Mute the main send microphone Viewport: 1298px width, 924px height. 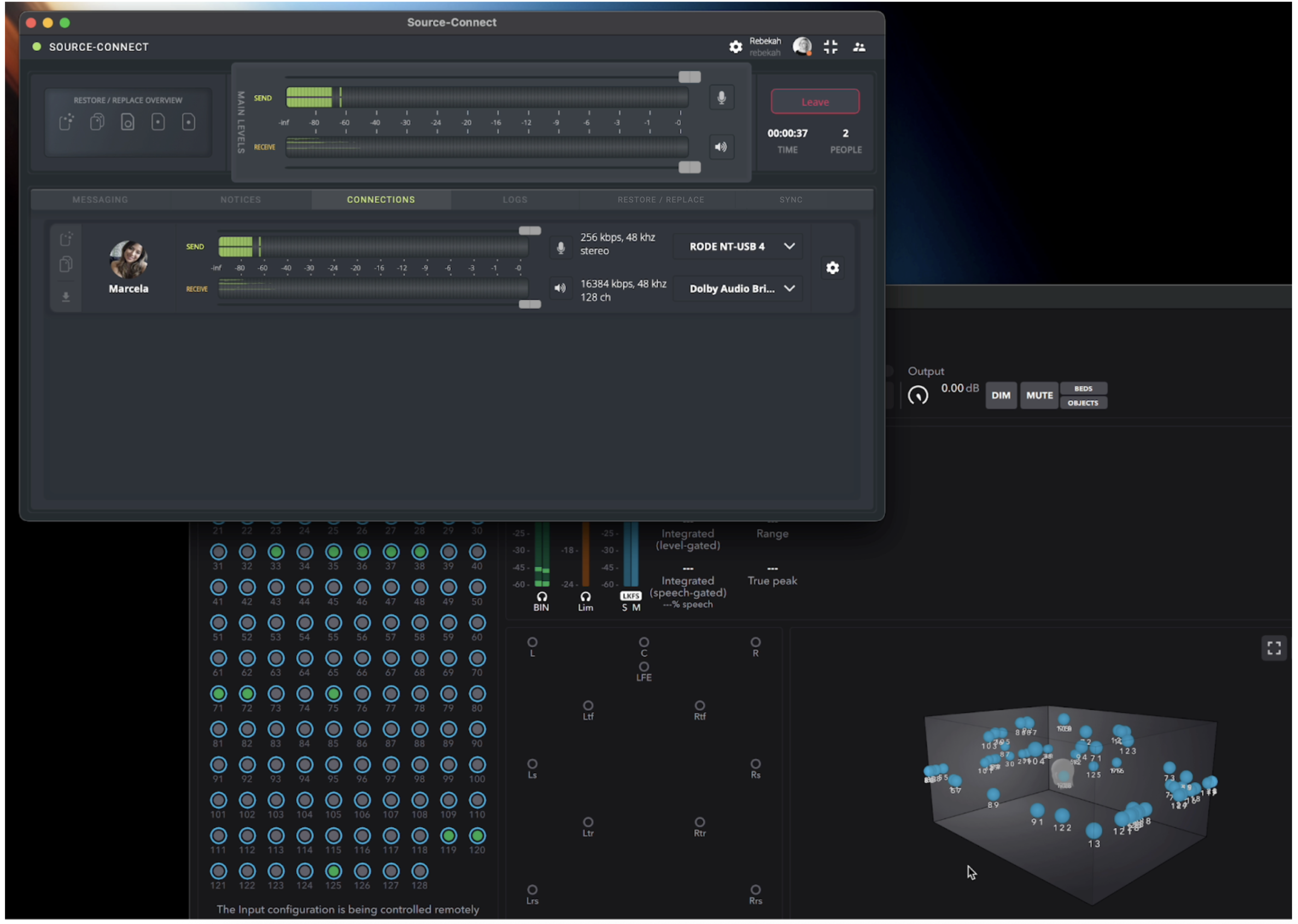721,98
